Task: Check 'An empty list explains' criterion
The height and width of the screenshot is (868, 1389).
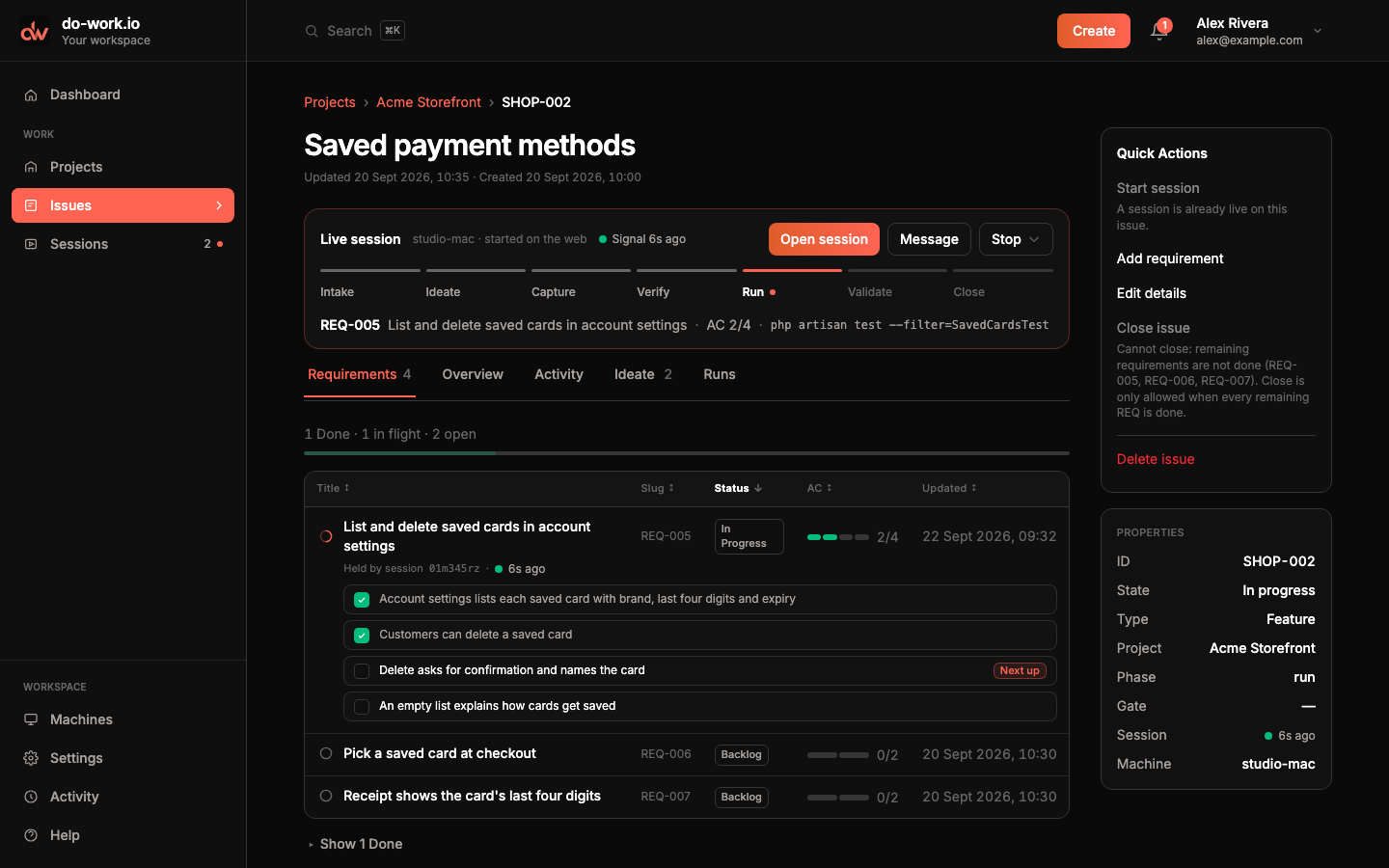Action: click(x=362, y=707)
